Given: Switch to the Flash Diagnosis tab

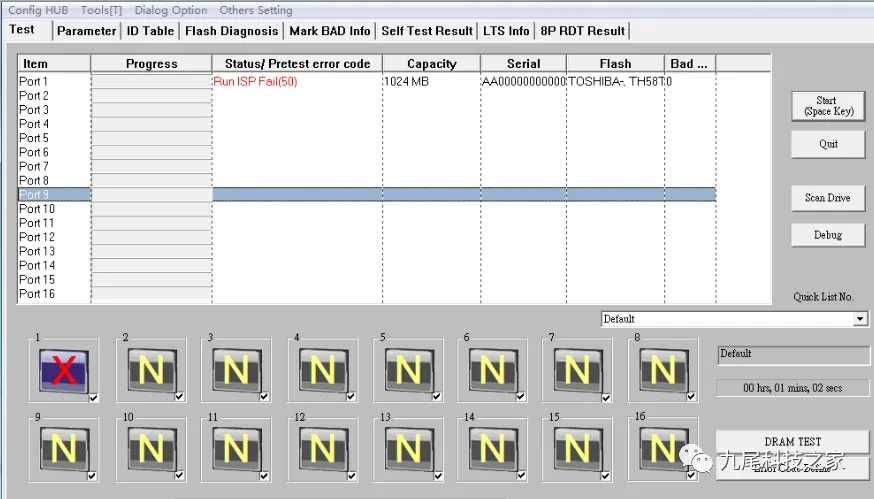Looking at the screenshot, I should (x=231, y=31).
